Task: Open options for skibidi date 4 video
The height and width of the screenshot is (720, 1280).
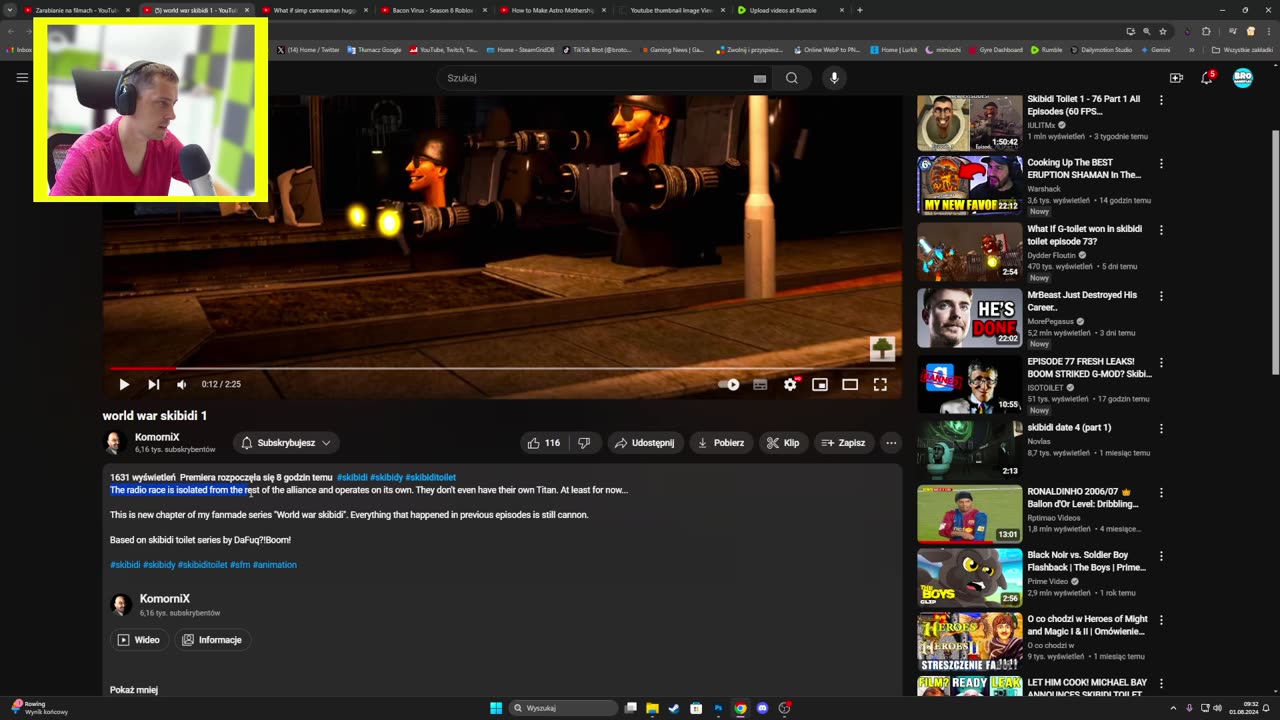Action: click(1161, 428)
